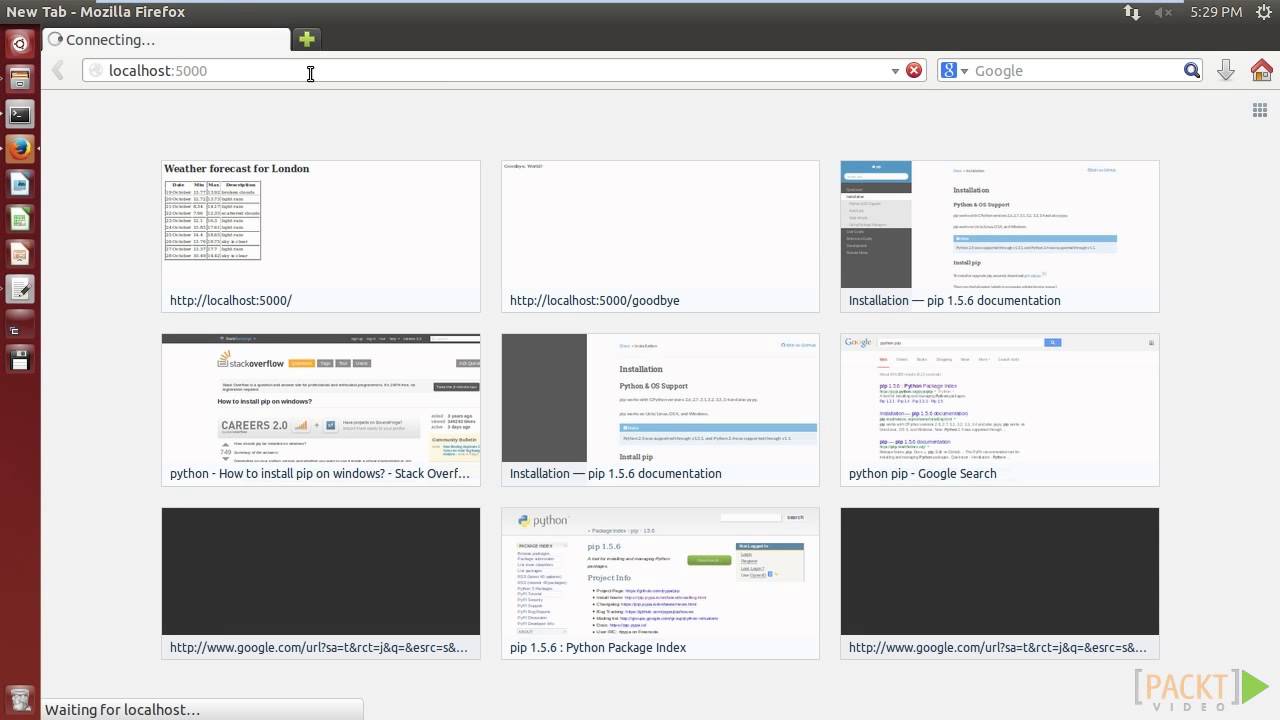Image resolution: width=1280 pixels, height=720 pixels.
Task: Click the floppy disk icon in the launcher
Action: tap(20, 360)
